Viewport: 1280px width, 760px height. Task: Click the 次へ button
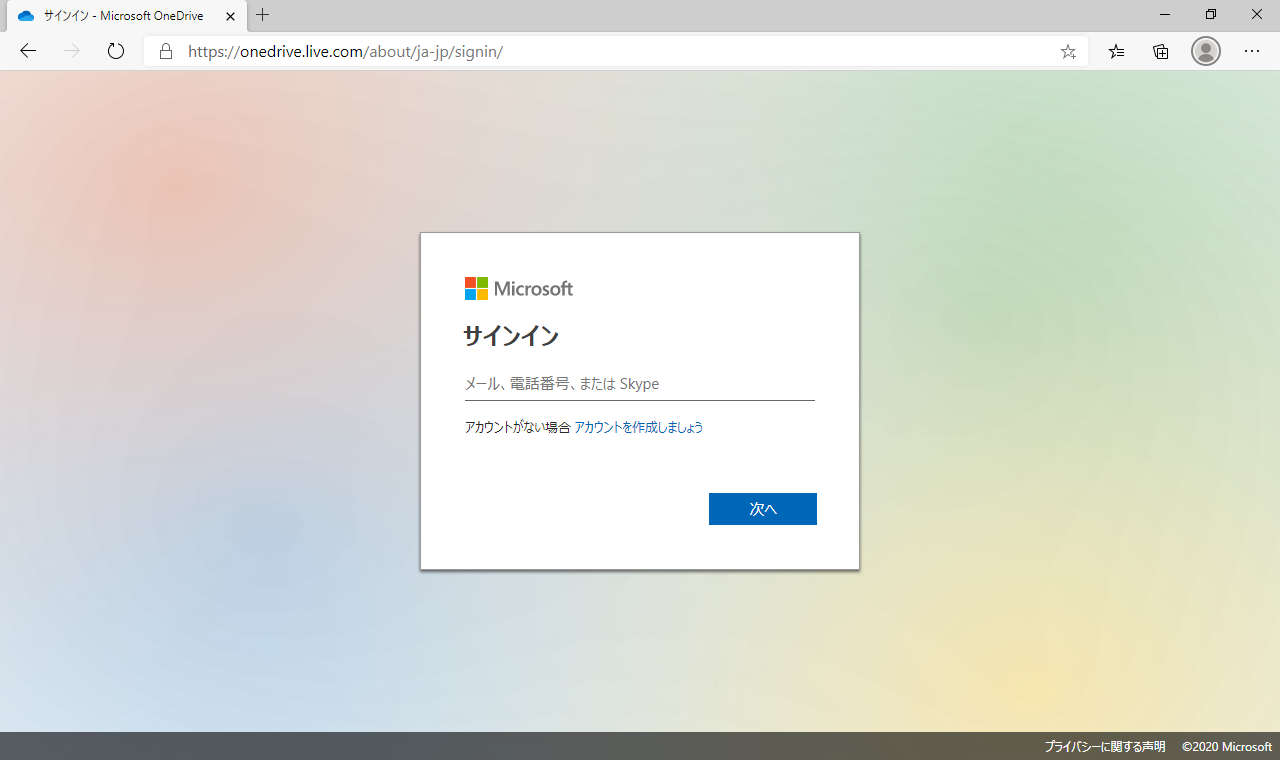pyautogui.click(x=763, y=509)
